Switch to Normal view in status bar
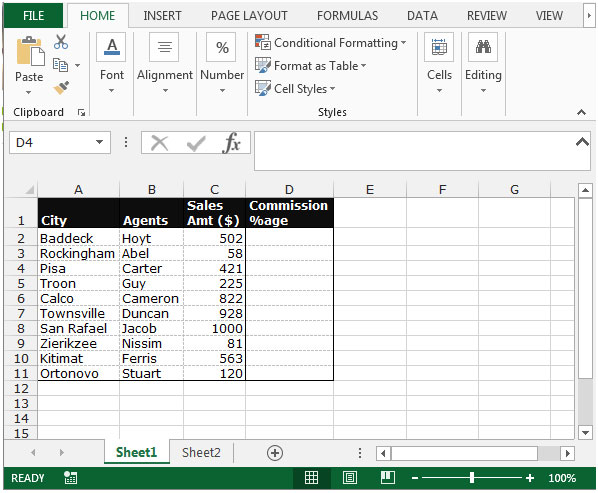 (x=311, y=478)
